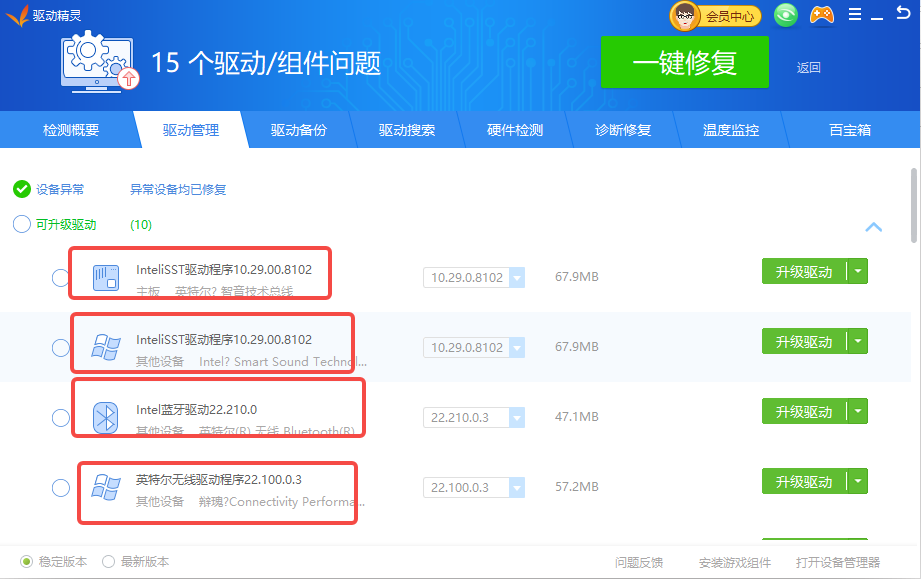921x579 pixels.
Task: Open version dropdown showing 22.210.0.3
Action: point(516,417)
